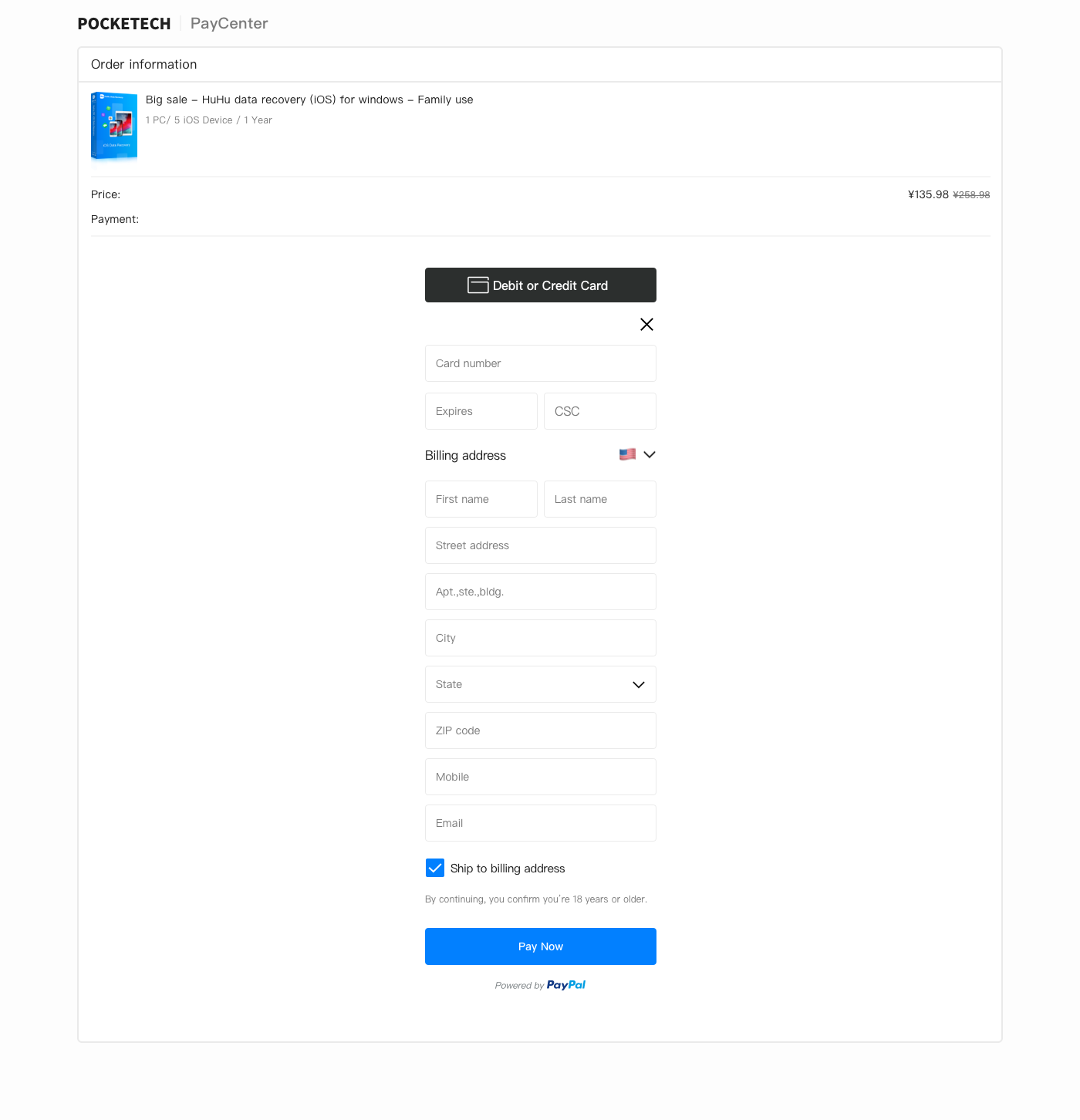Focus the Card number field
The width and height of the screenshot is (1080, 1120).
coord(540,363)
